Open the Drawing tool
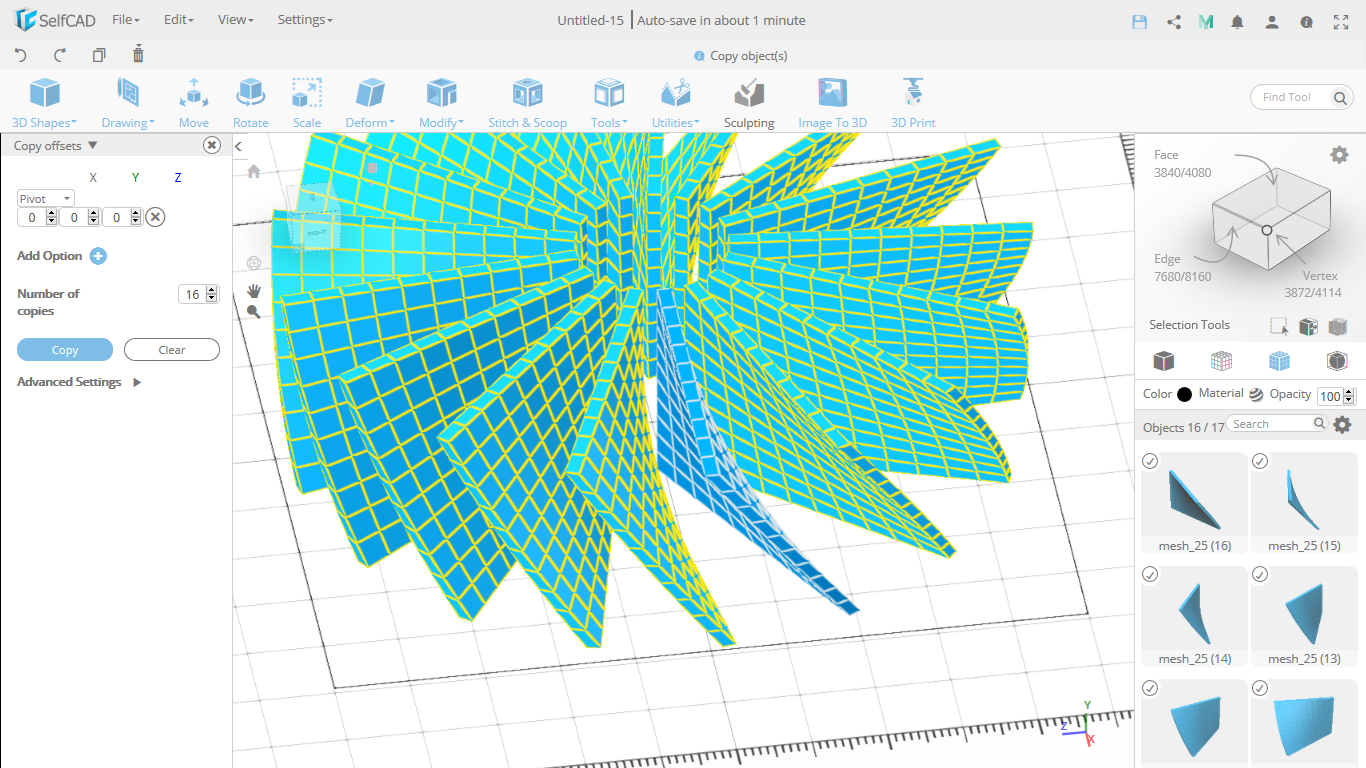 point(128,103)
